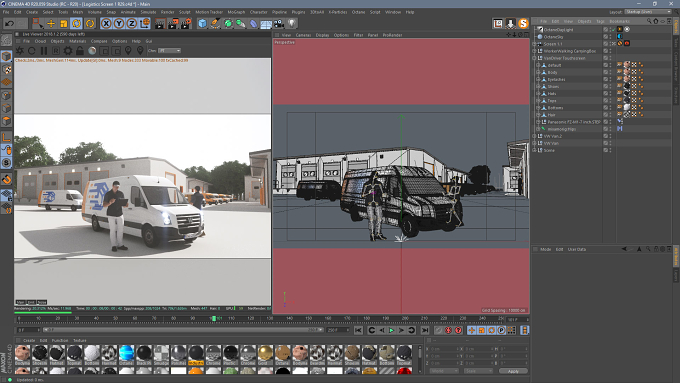Pause the Live Viewer render

click(x=44, y=51)
